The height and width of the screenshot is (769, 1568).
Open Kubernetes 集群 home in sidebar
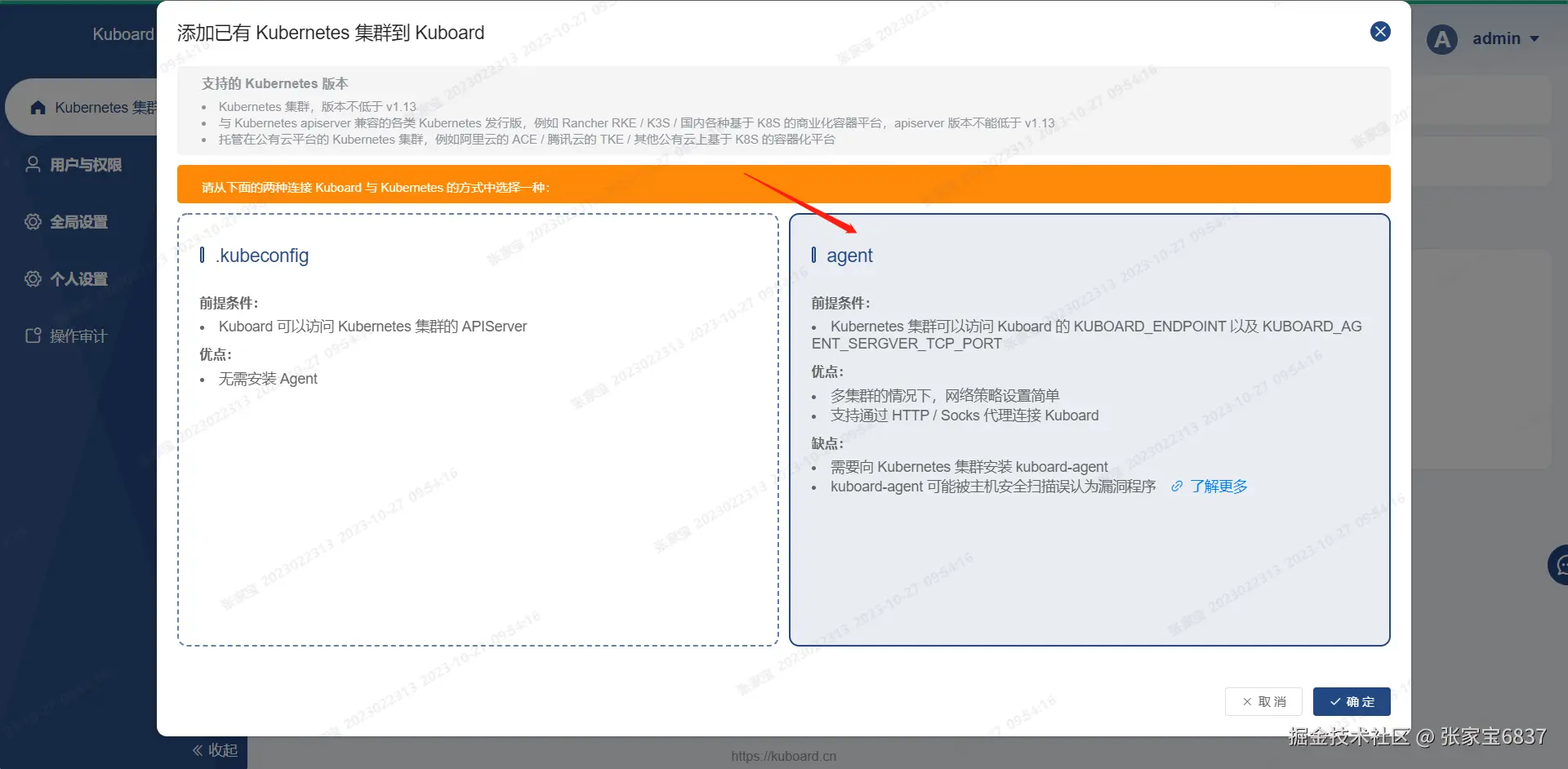pos(82,107)
